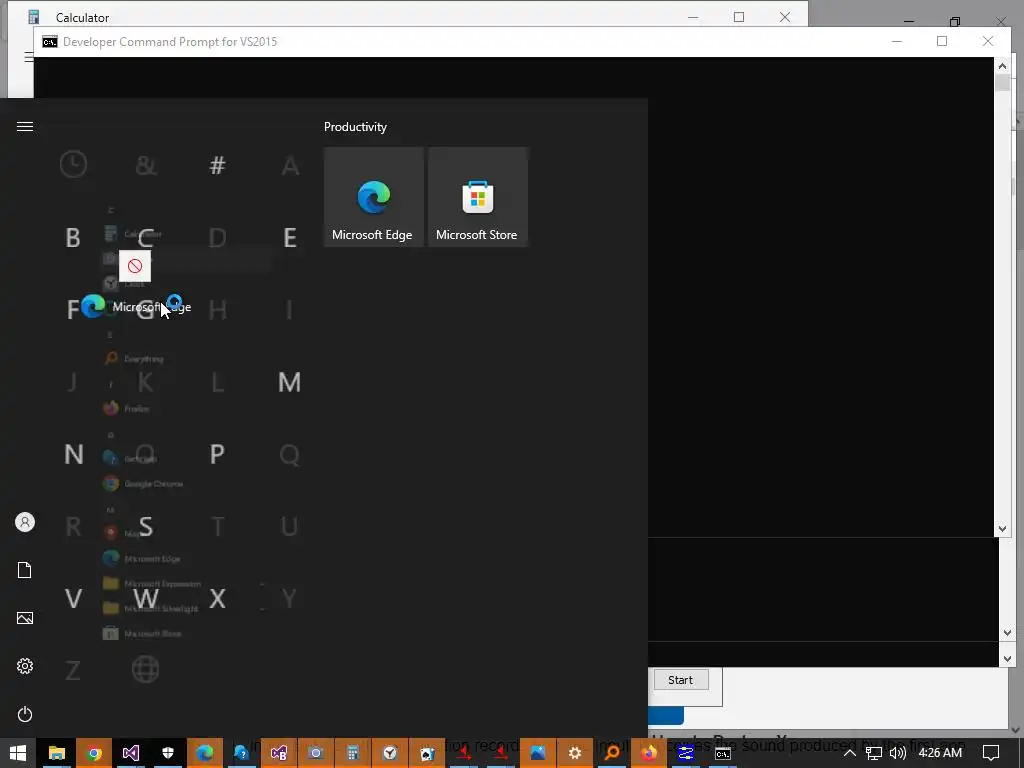Viewport: 1024px width, 768px height.
Task: Open the volume speaker icon in tray
Action: [x=898, y=753]
